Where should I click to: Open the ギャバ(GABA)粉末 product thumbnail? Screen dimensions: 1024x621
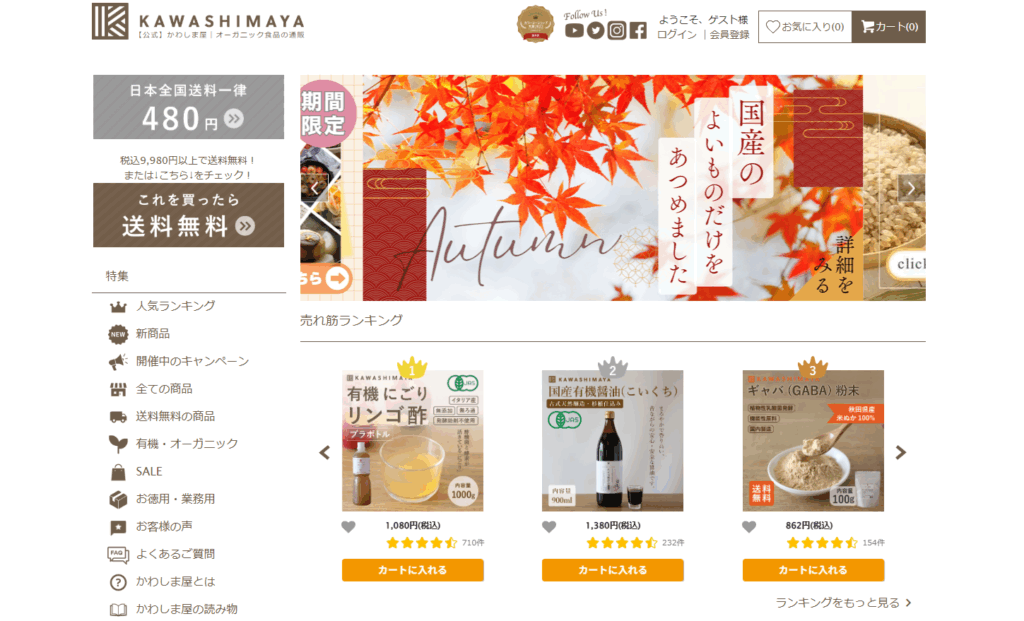[813, 441]
